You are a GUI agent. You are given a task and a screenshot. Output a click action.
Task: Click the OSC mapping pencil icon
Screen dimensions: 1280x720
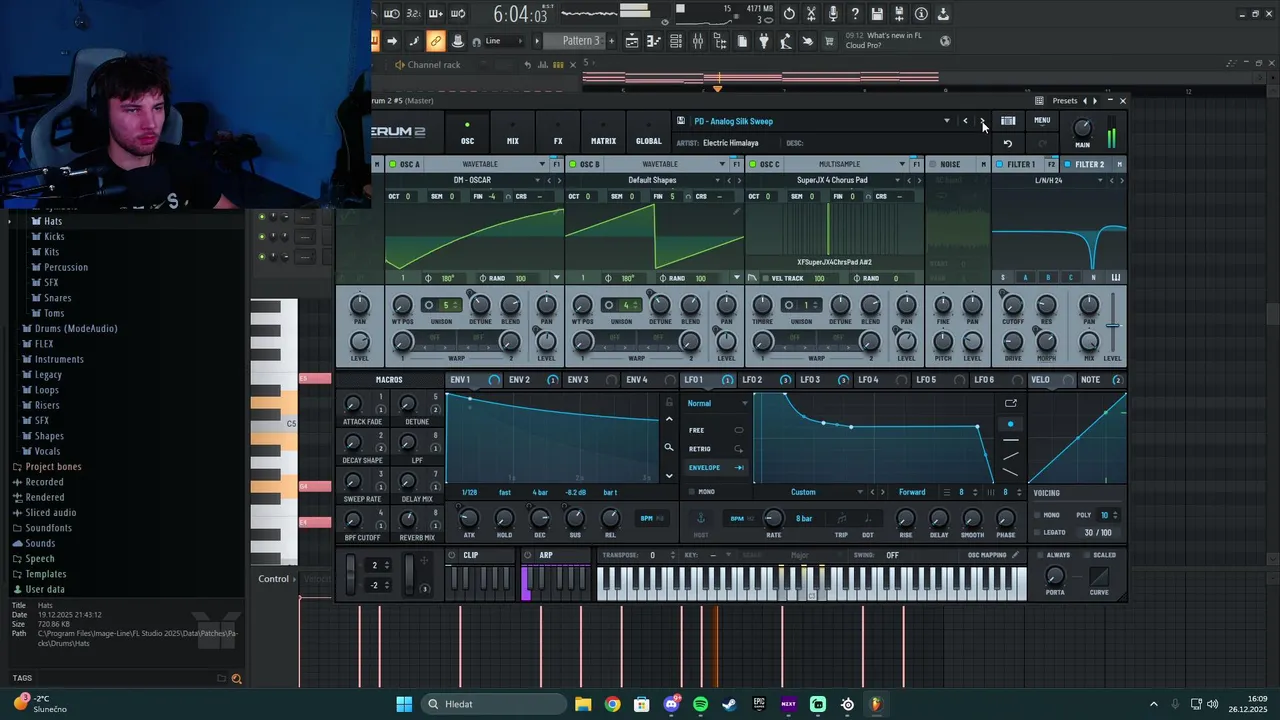1016,555
